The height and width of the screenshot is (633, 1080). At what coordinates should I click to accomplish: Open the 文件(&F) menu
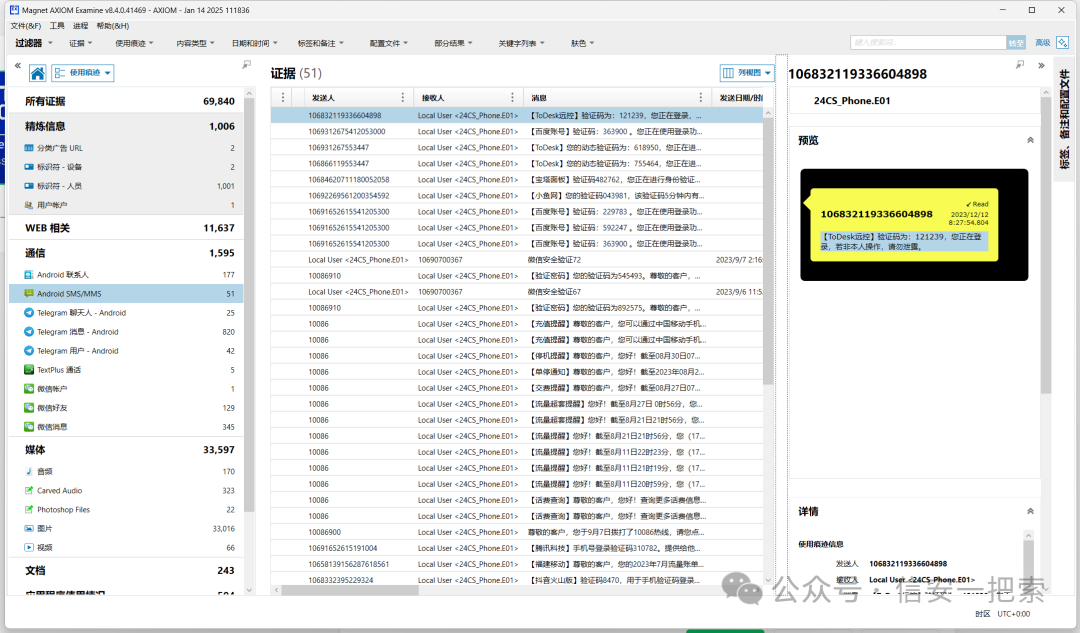point(26,26)
